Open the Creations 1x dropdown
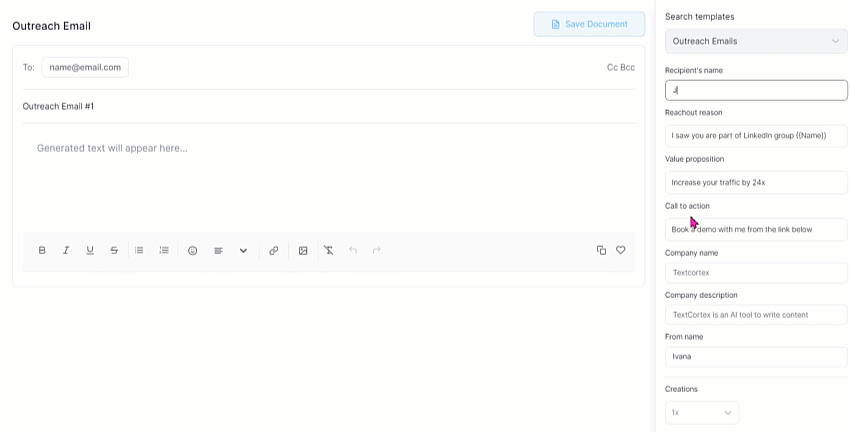Screen dimensions: 850x432 (x=701, y=412)
